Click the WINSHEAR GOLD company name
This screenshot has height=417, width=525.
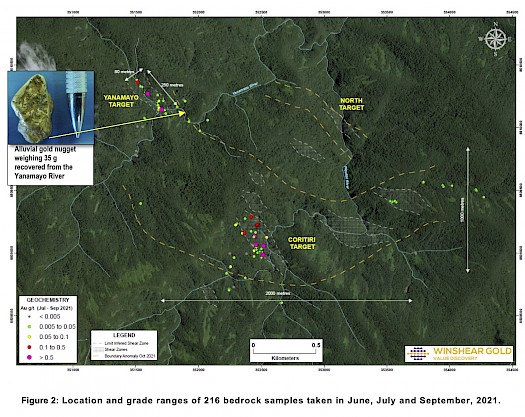[x=472, y=351]
